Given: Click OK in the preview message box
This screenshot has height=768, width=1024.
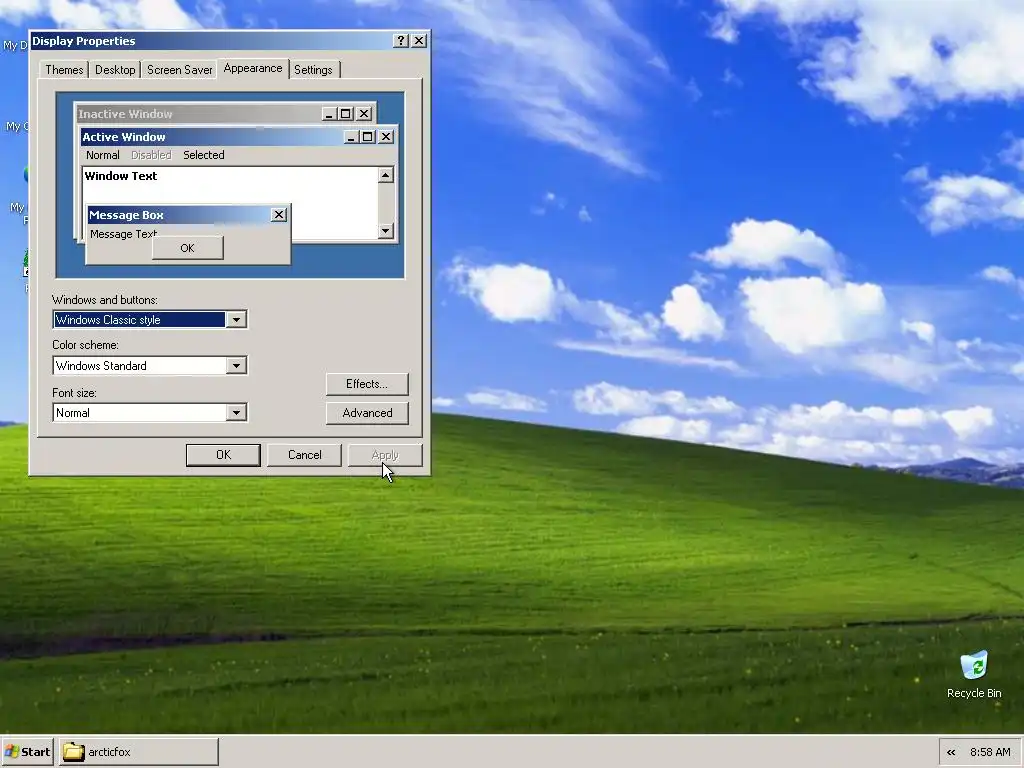Looking at the screenshot, I should [187, 248].
